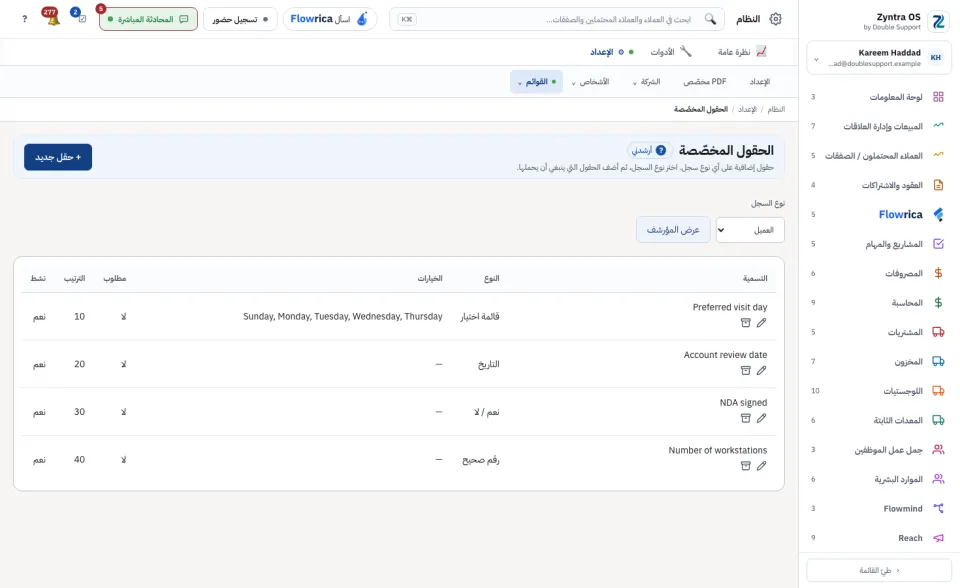Click the قائمة اختيار type cell
Screen dimensions: 960x588
pos(479,317)
